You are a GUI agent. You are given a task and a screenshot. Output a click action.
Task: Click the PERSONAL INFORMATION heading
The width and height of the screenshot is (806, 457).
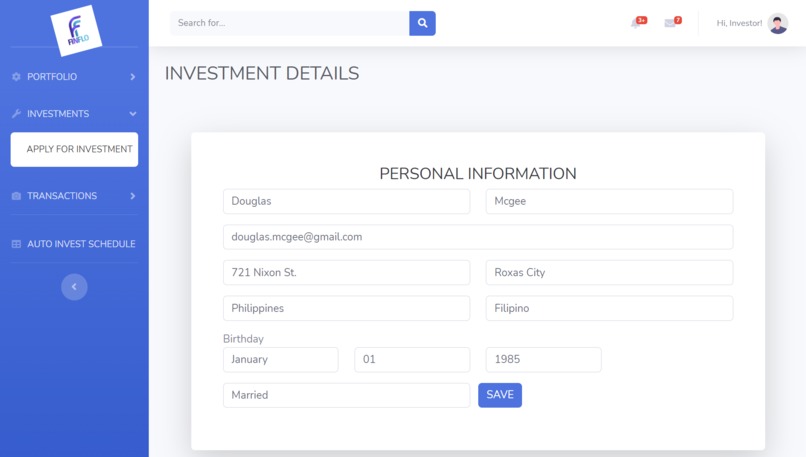478,174
